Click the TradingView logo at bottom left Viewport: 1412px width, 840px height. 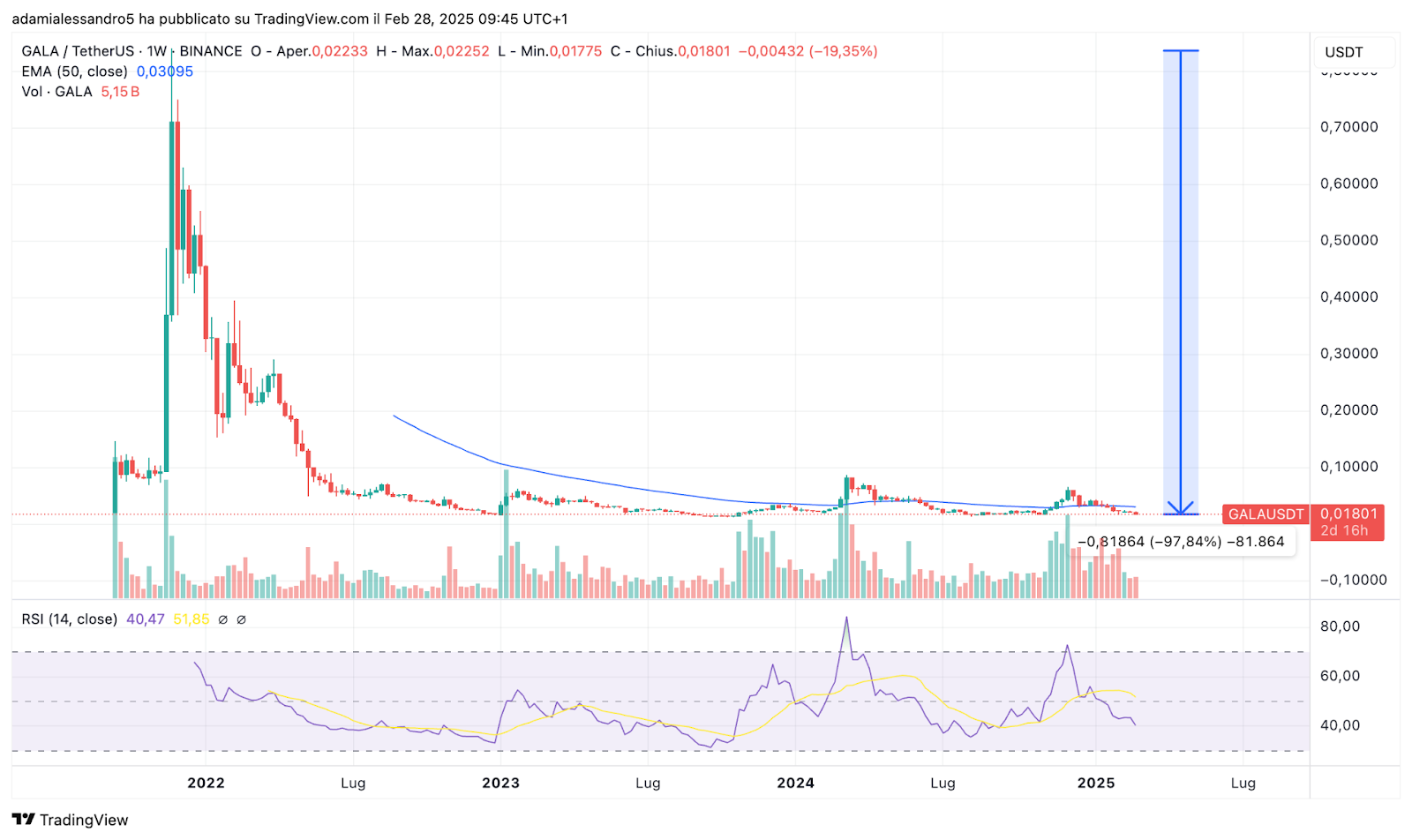point(70,820)
